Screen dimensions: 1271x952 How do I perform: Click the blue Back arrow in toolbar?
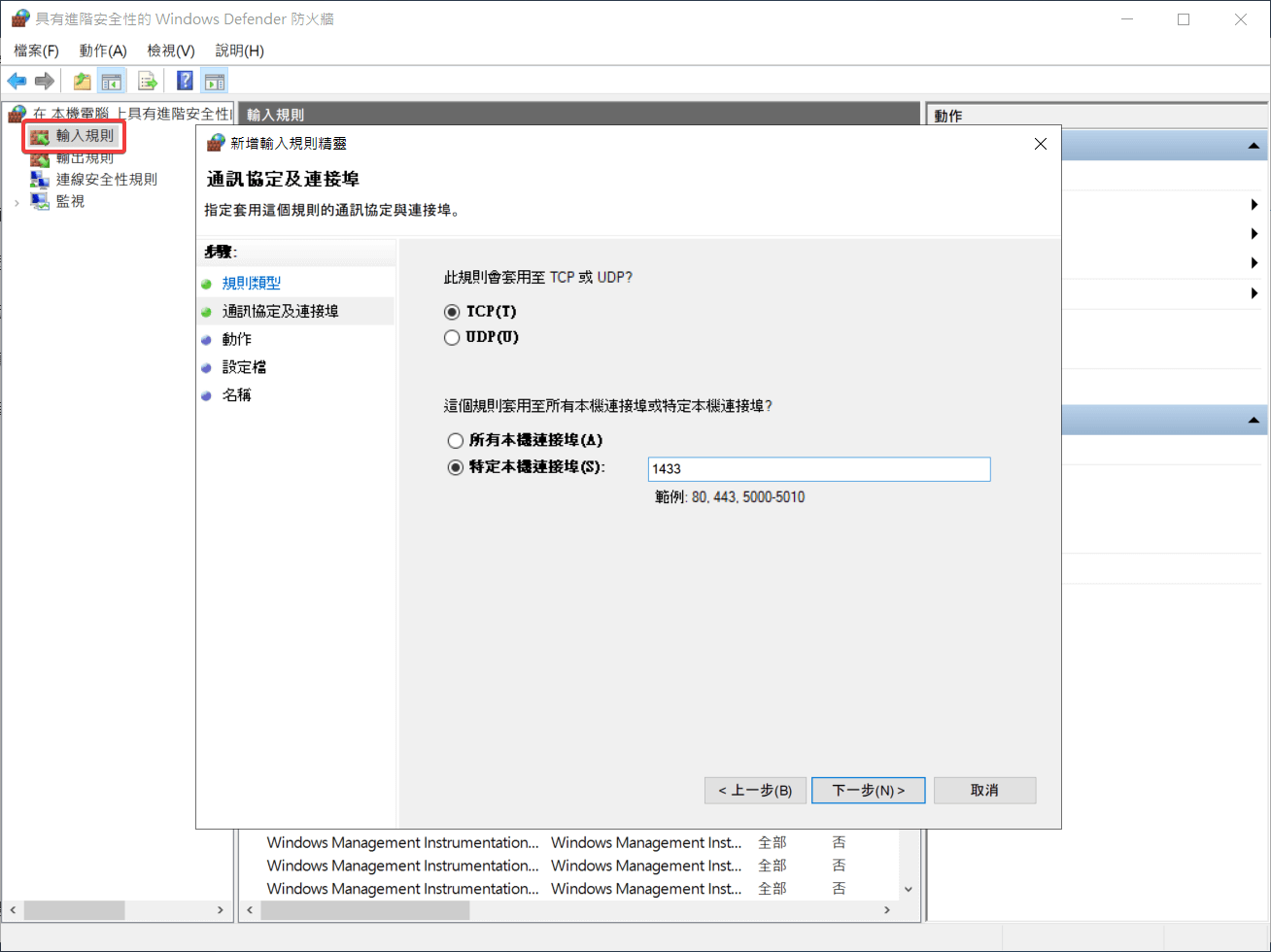click(17, 81)
